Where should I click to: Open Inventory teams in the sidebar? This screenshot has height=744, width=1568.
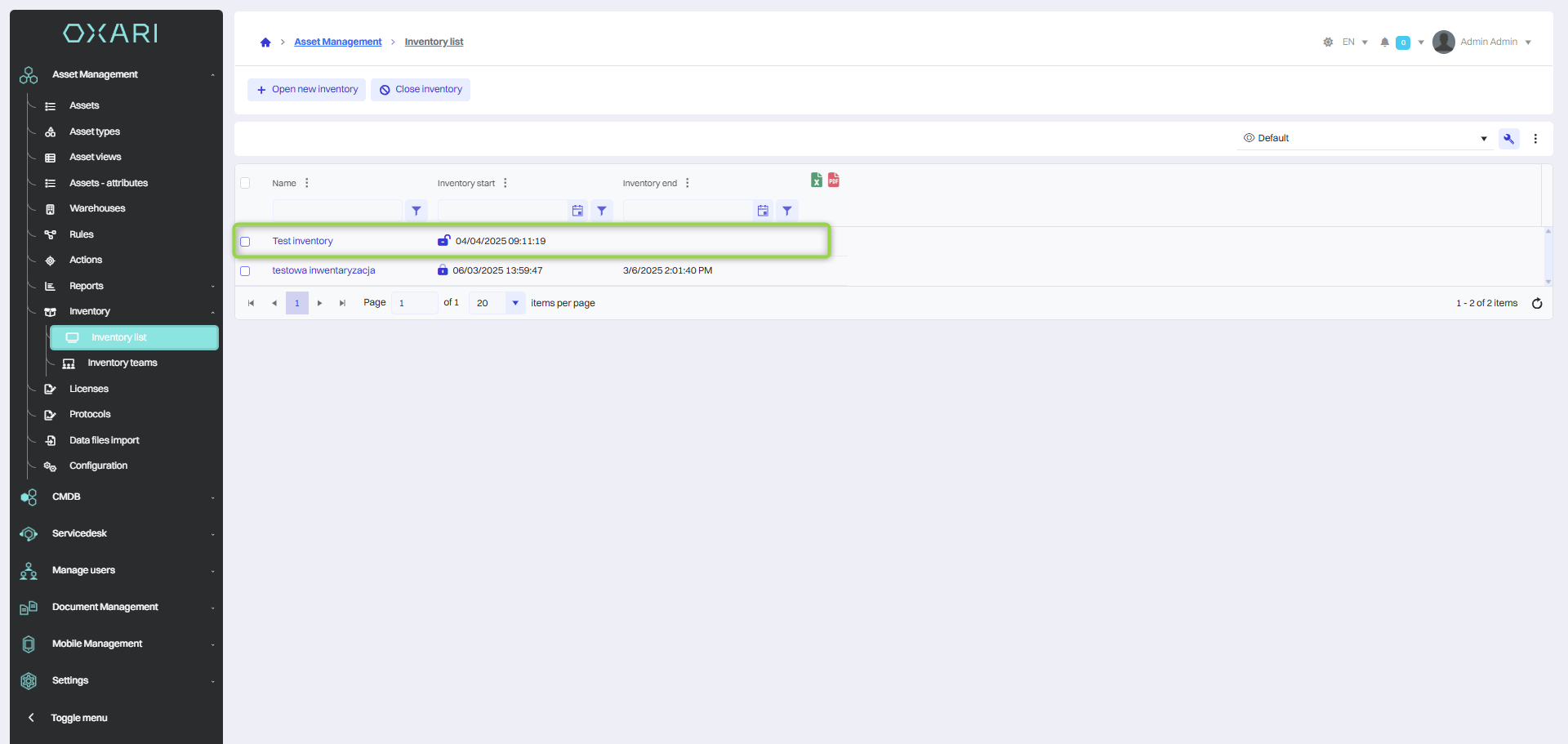tap(122, 363)
